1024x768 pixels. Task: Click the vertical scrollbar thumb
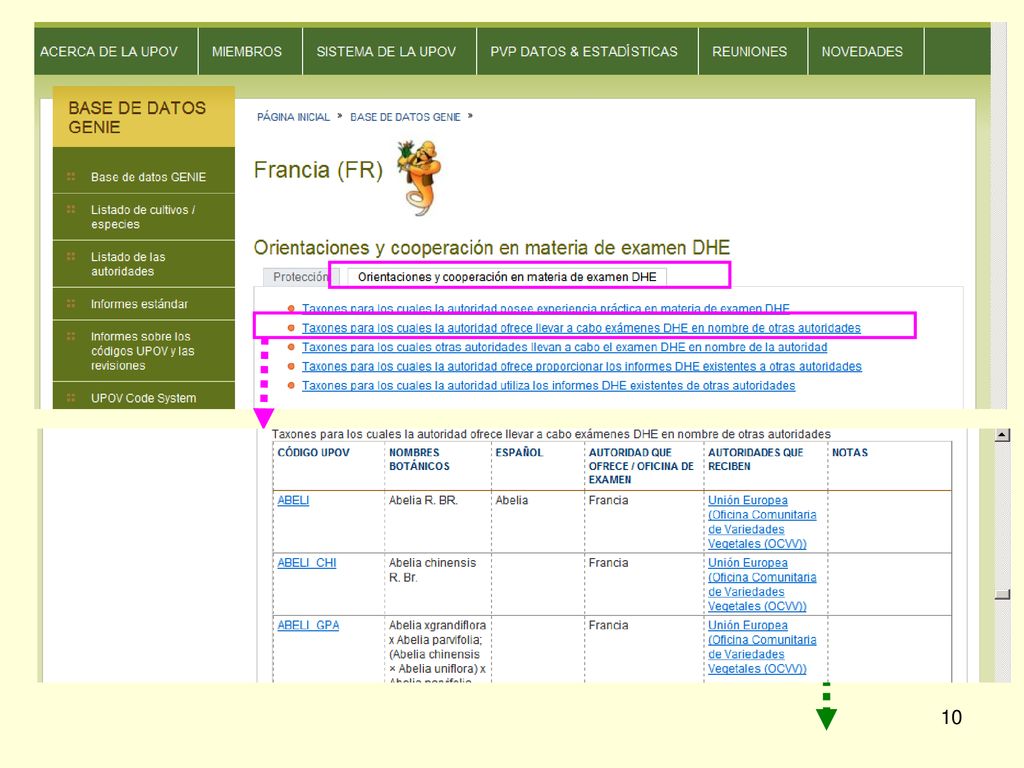coord(1002,594)
